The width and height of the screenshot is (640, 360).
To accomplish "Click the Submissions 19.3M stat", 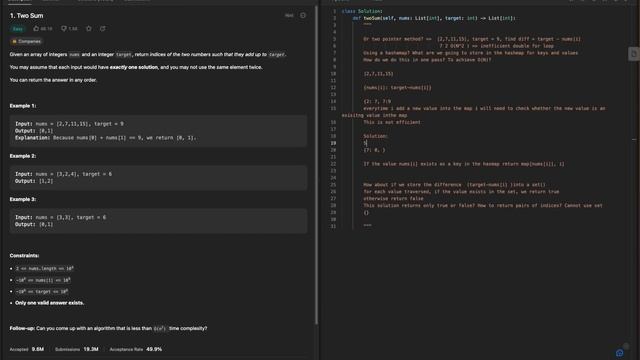I will pos(77,349).
